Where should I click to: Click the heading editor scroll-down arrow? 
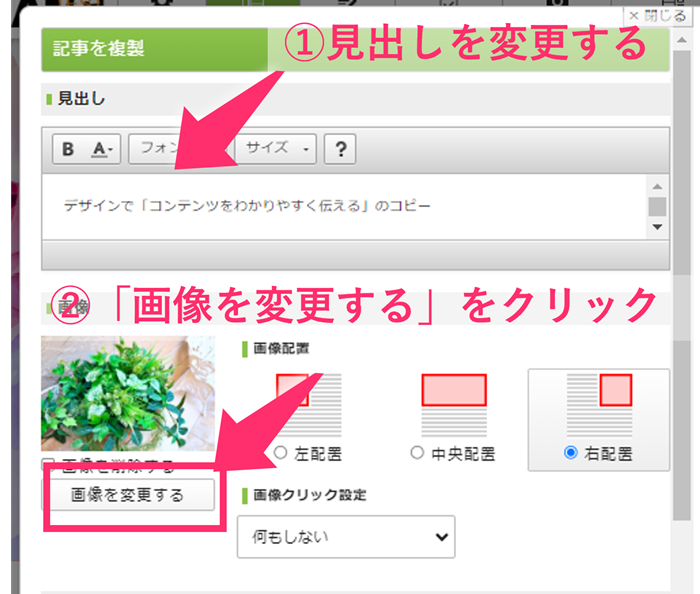click(657, 227)
